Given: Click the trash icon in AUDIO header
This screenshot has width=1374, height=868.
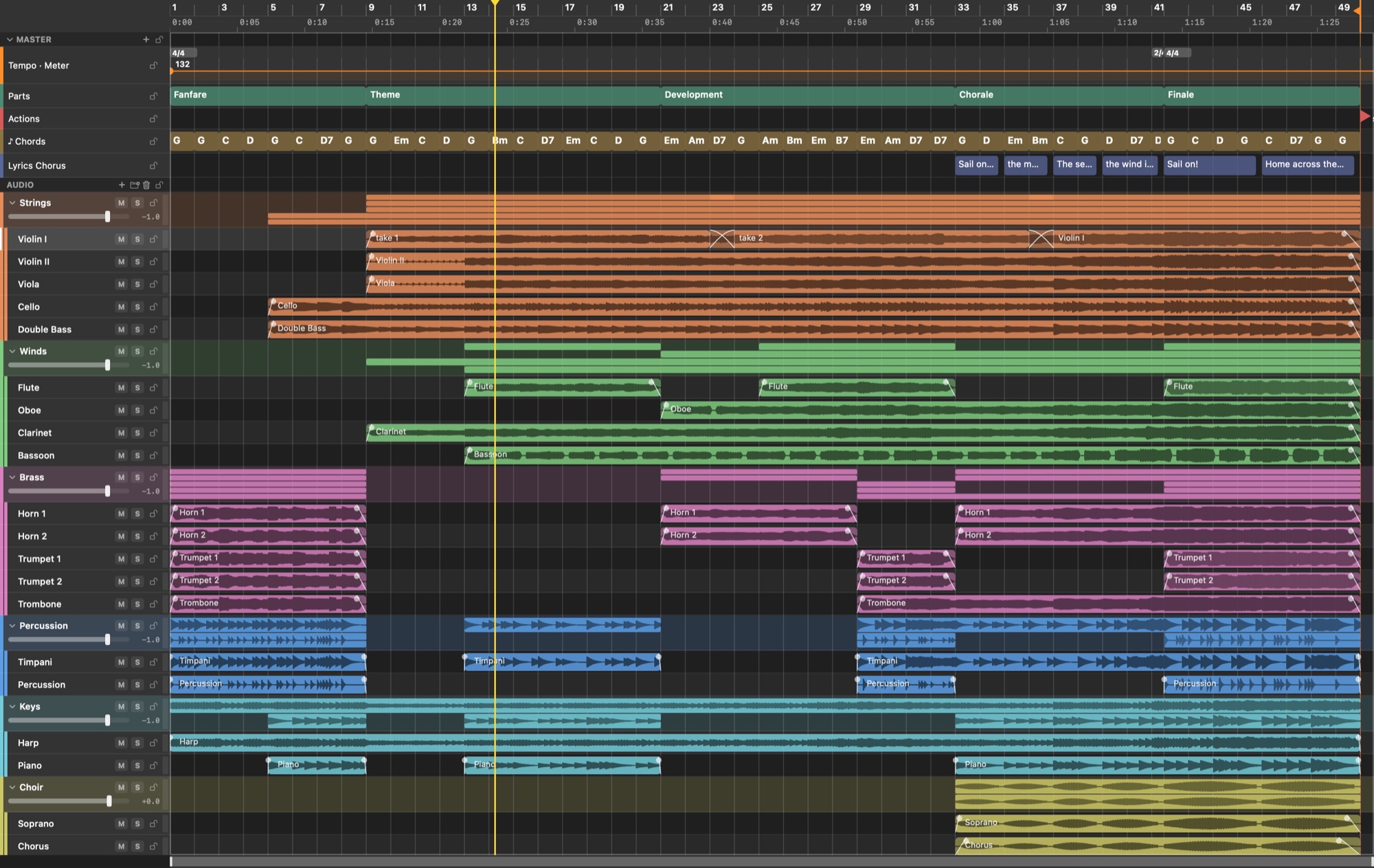Looking at the screenshot, I should pyautogui.click(x=146, y=185).
